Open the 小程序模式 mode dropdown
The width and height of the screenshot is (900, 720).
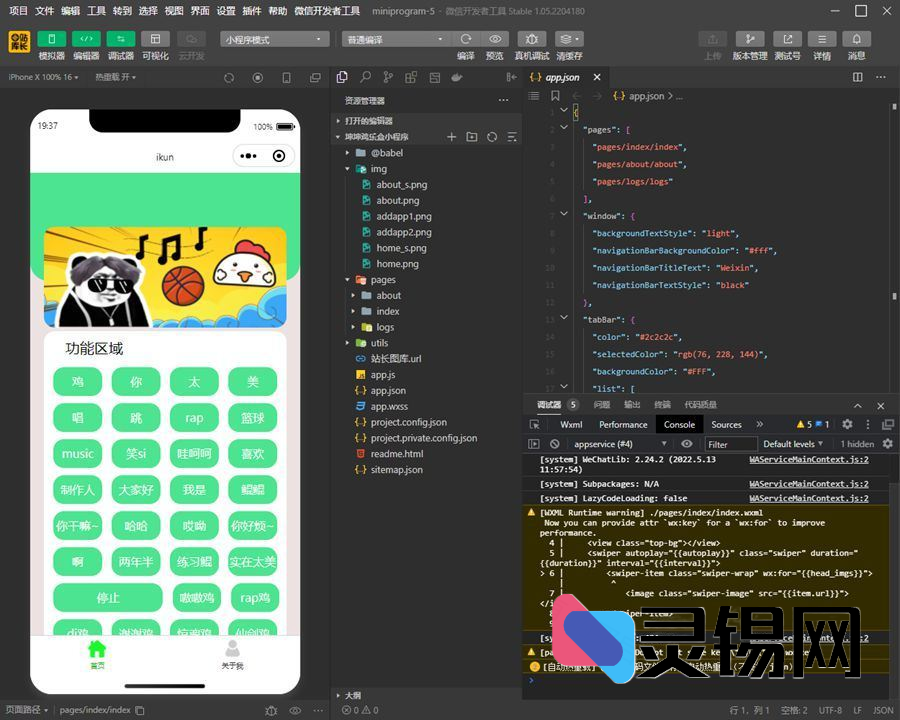275,39
